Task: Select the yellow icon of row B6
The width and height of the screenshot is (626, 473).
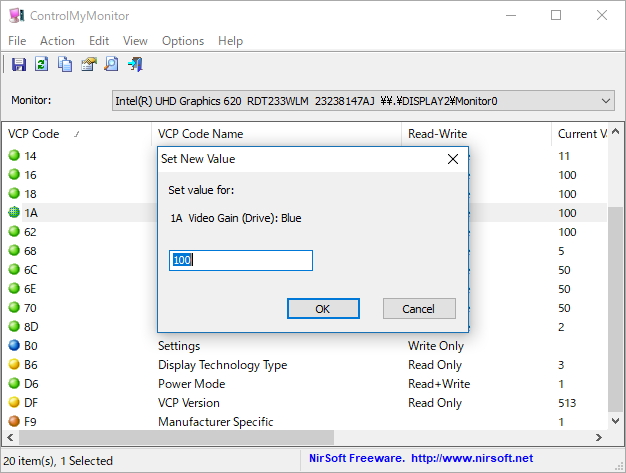Action: tap(14, 364)
